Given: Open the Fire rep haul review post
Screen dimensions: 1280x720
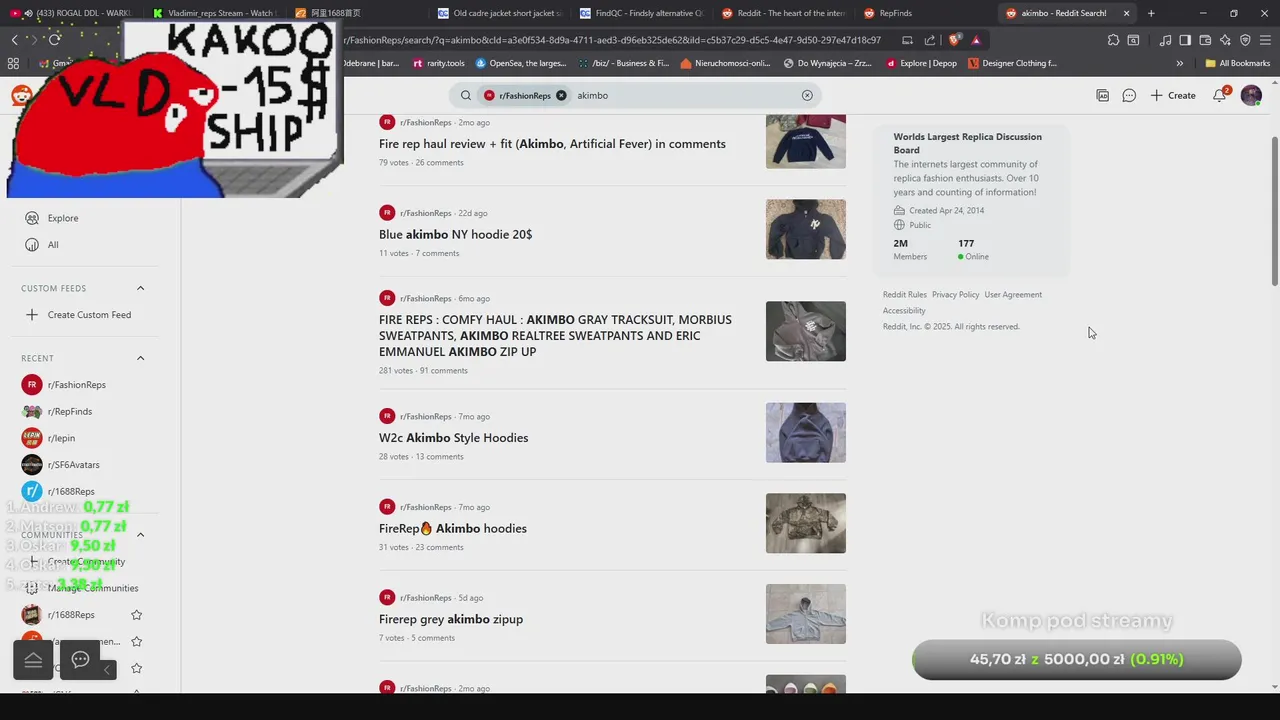Looking at the screenshot, I should [x=552, y=144].
